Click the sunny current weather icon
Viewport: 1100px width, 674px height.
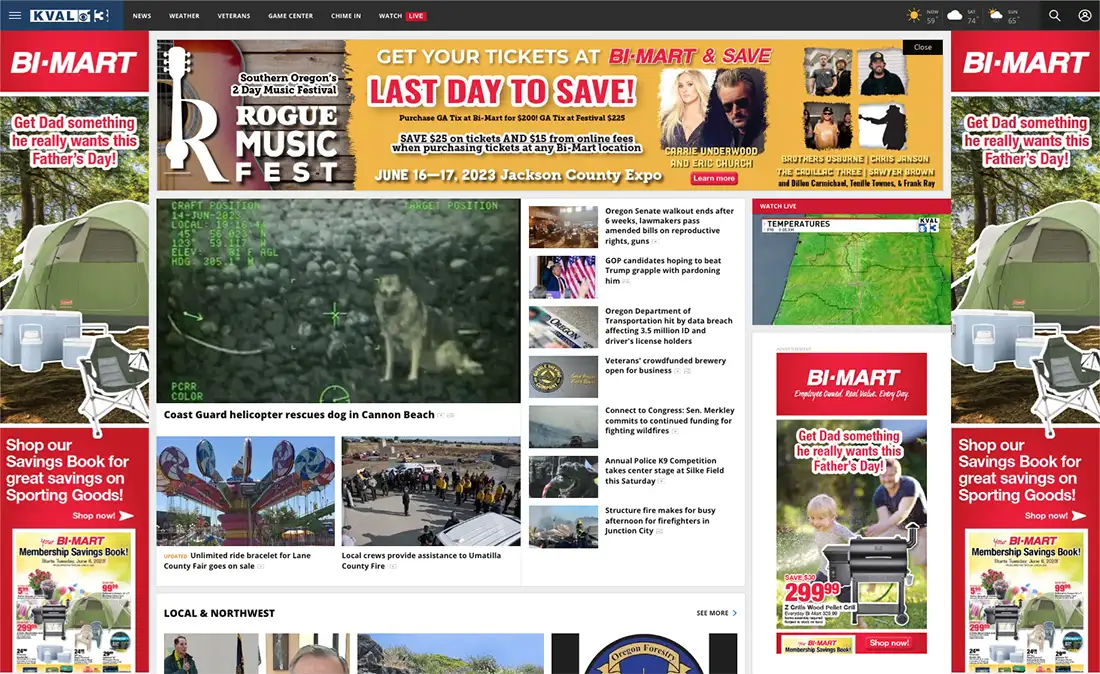click(913, 15)
